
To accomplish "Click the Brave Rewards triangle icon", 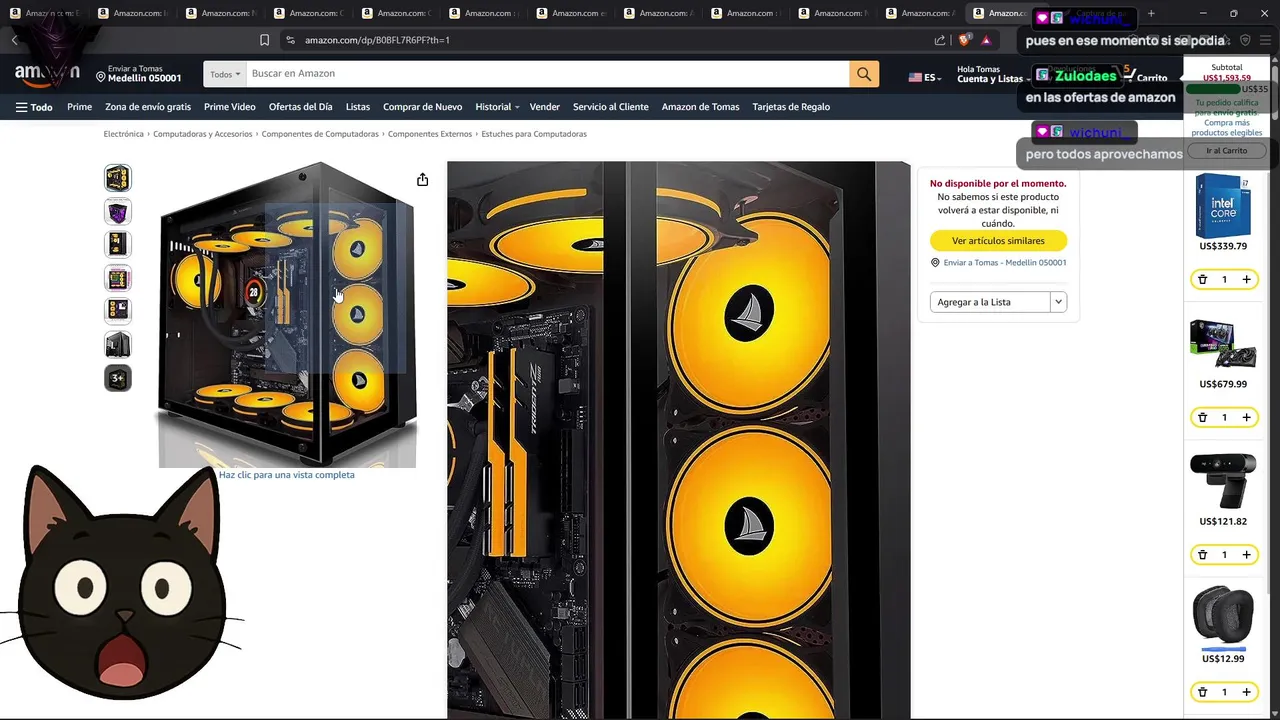I will pos(986,40).
